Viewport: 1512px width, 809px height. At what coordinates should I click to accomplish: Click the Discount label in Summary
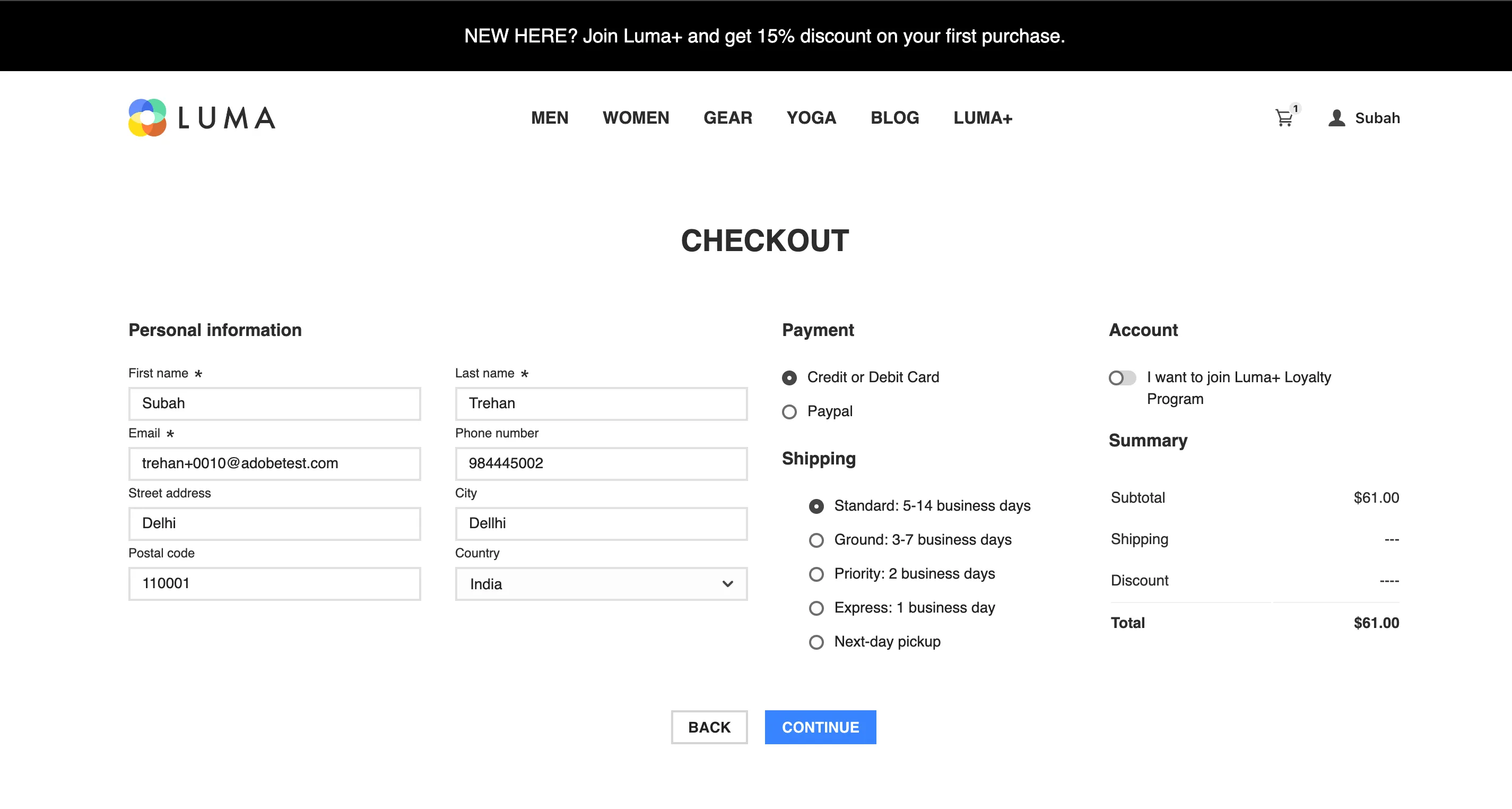pos(1139,580)
